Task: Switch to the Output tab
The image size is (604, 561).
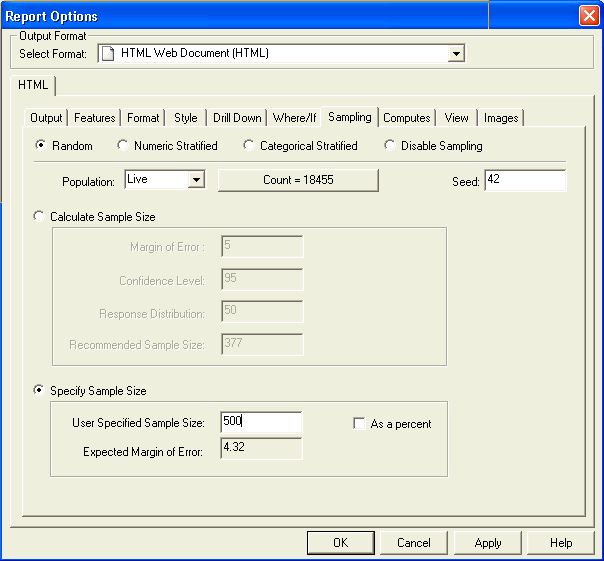Action: pyautogui.click(x=46, y=118)
